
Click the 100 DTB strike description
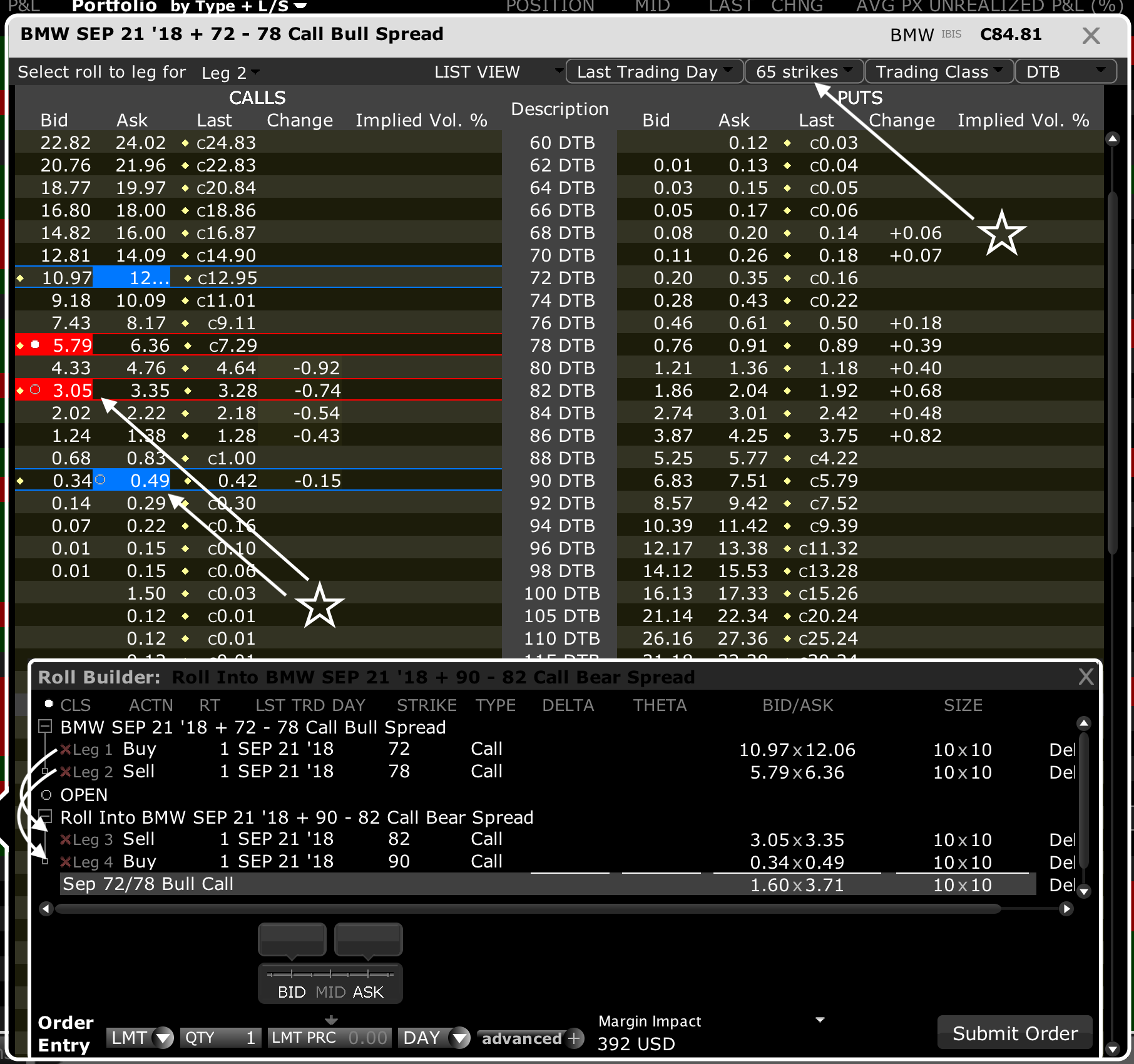561,593
